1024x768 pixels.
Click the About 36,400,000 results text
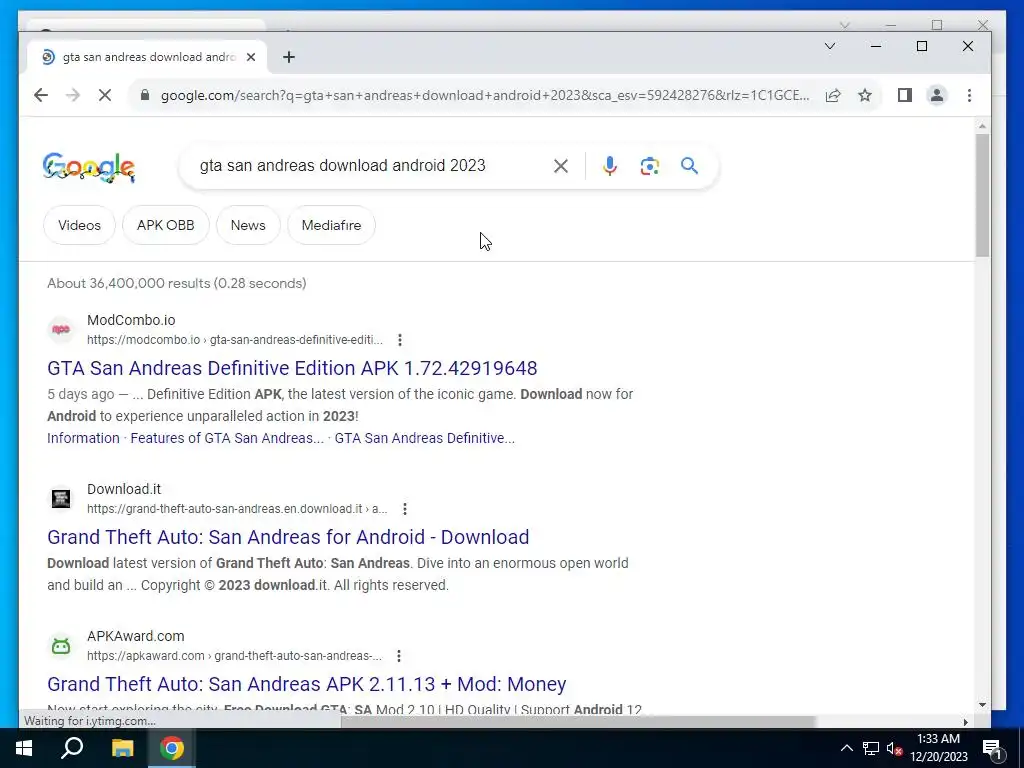point(176,283)
